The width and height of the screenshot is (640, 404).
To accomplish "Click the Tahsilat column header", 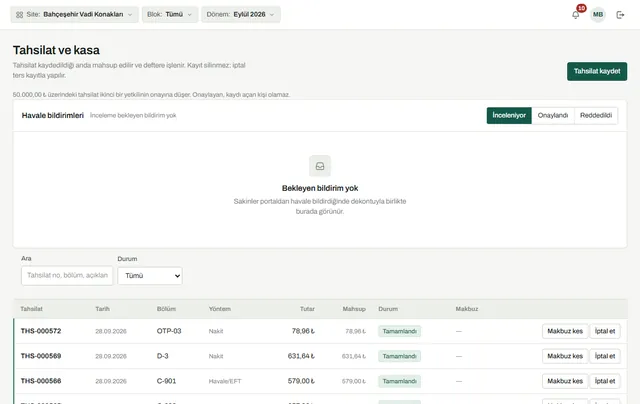I will point(31,309).
